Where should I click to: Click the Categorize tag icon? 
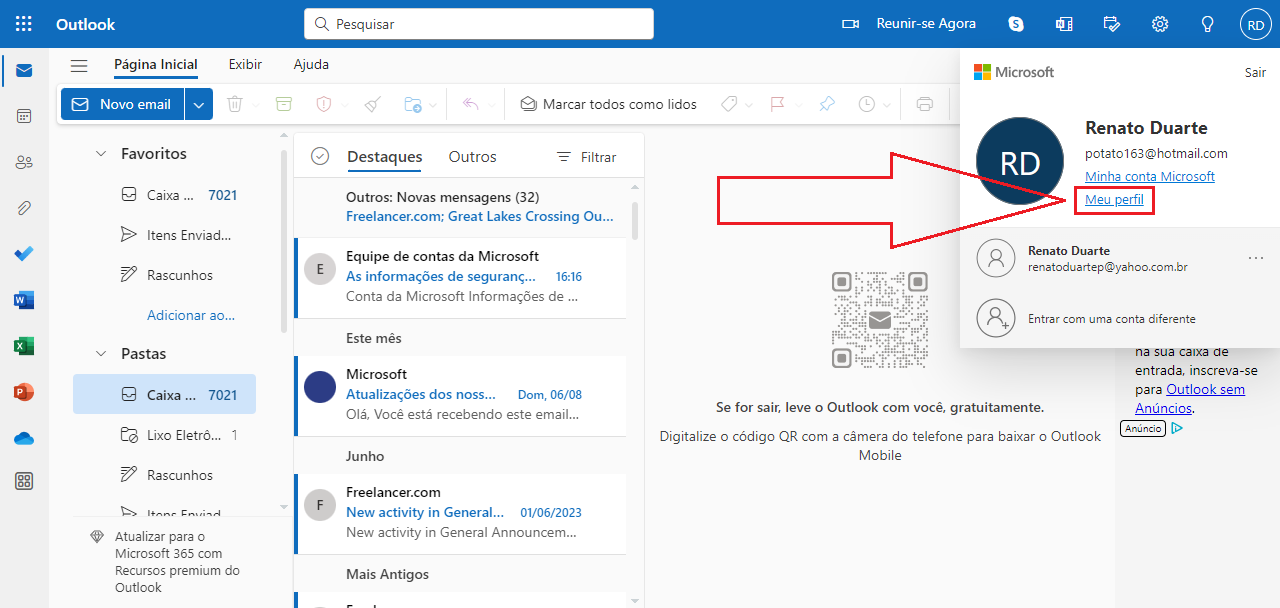pos(728,104)
